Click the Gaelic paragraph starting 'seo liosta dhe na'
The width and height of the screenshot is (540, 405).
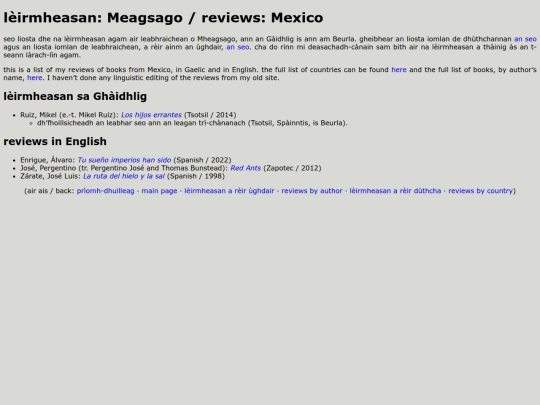270,47
